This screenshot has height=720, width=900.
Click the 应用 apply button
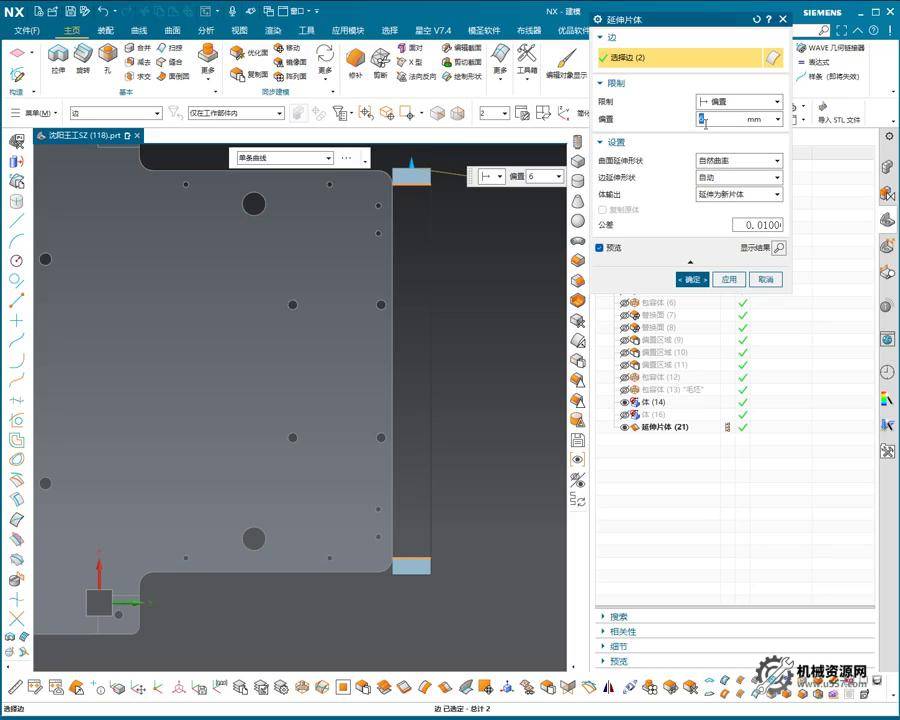pos(729,280)
